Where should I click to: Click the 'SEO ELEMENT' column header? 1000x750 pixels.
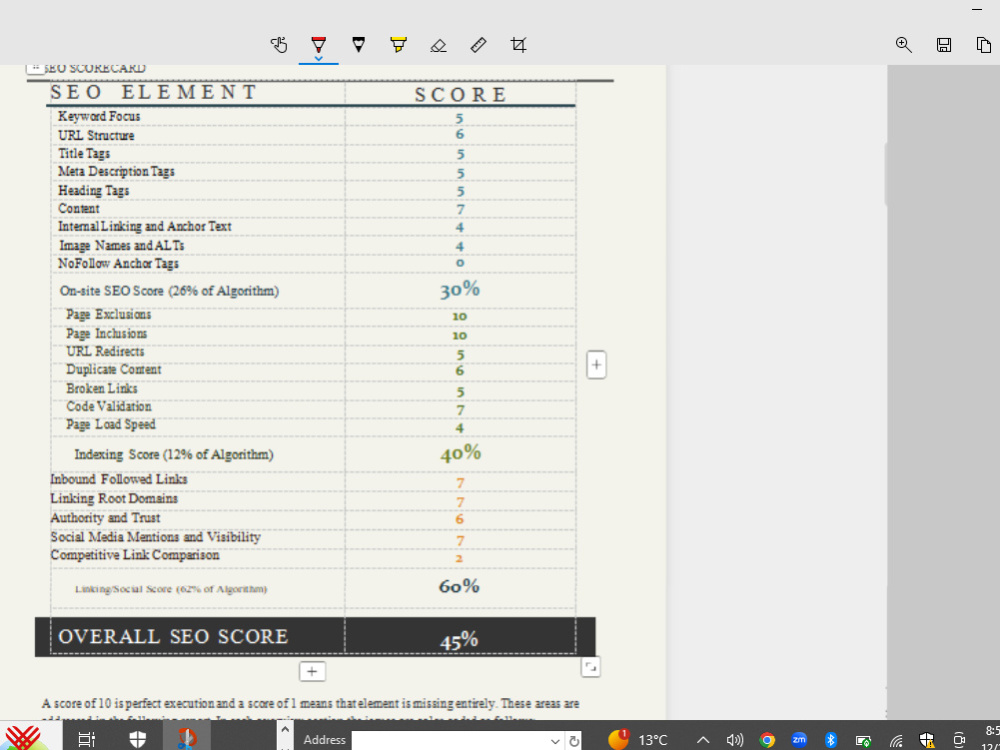point(154,92)
